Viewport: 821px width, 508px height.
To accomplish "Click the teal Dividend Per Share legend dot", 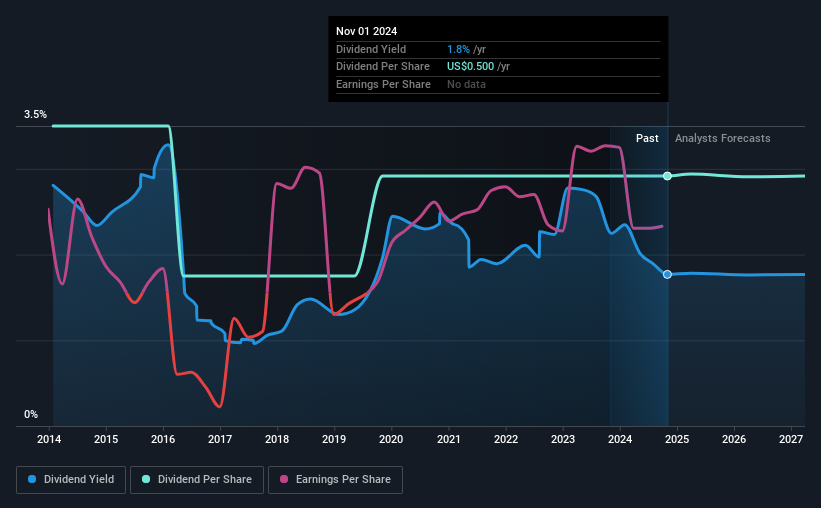I will (x=146, y=479).
